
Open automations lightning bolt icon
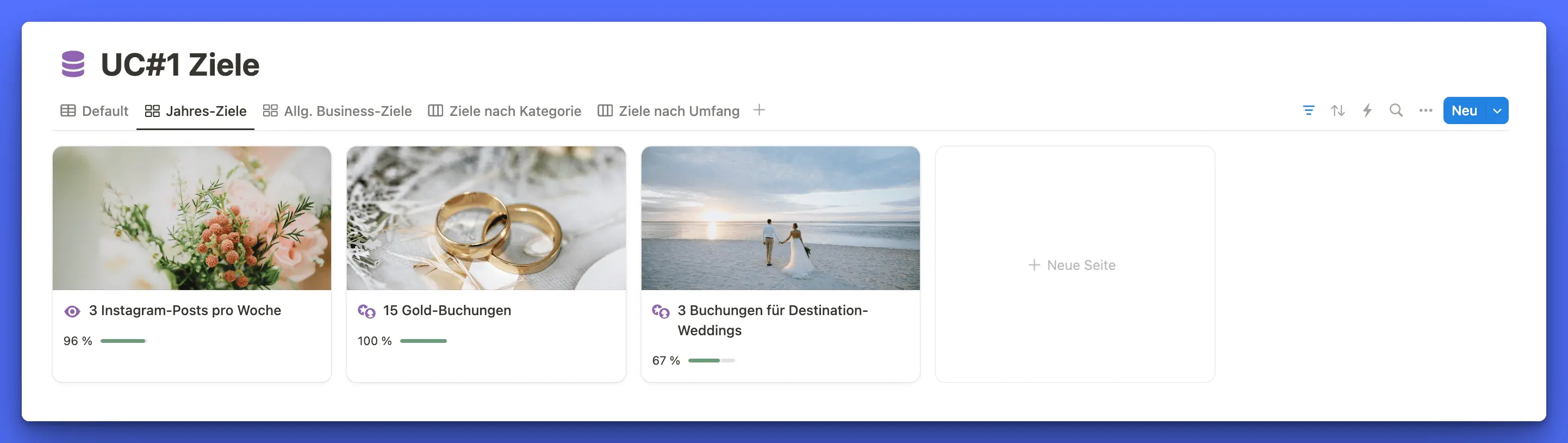(x=1367, y=111)
